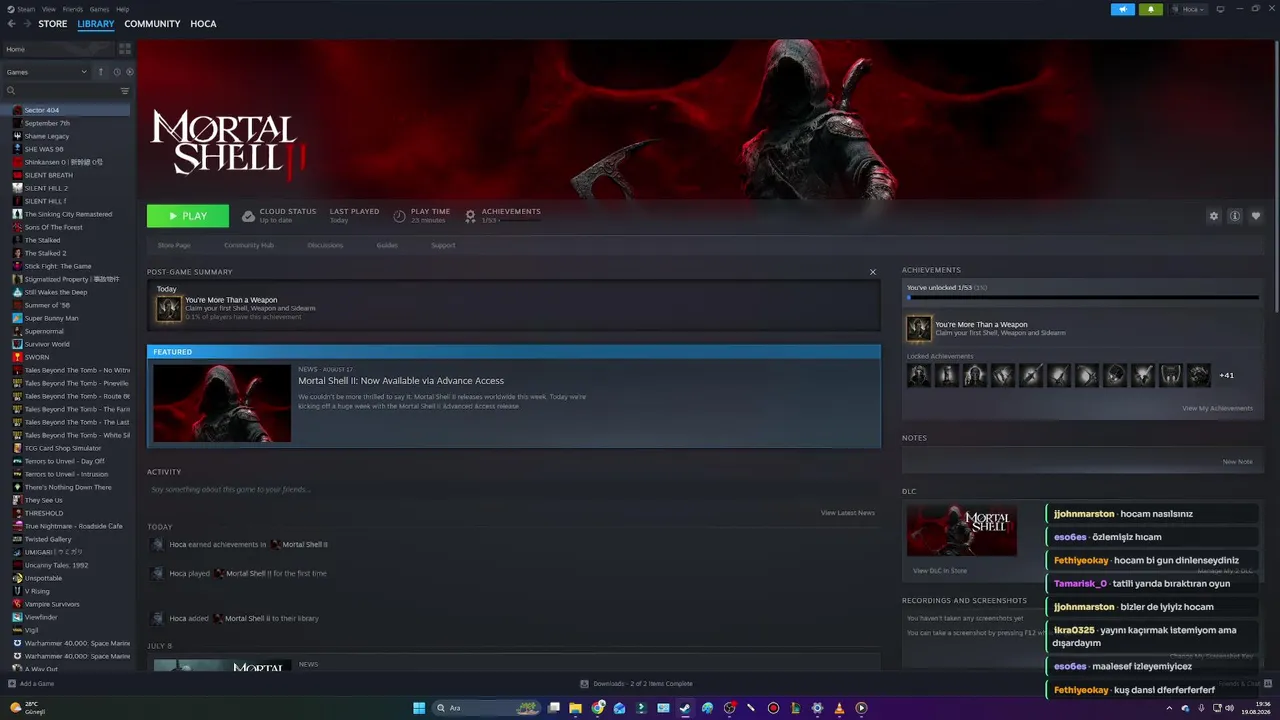The image size is (1280, 720).
Task: Open the HOCA profile tab
Action: point(203,24)
